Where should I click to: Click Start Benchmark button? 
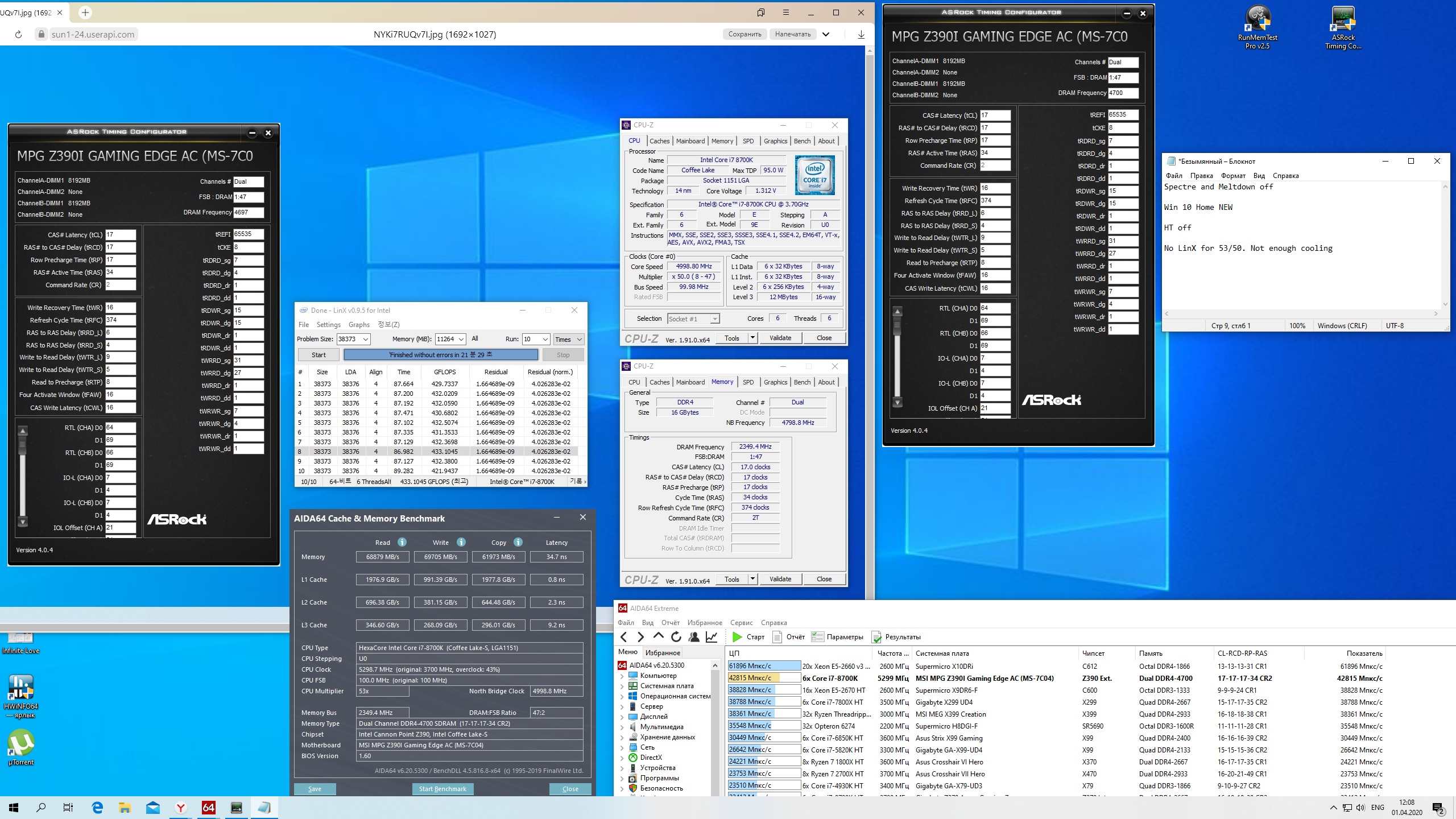(442, 789)
